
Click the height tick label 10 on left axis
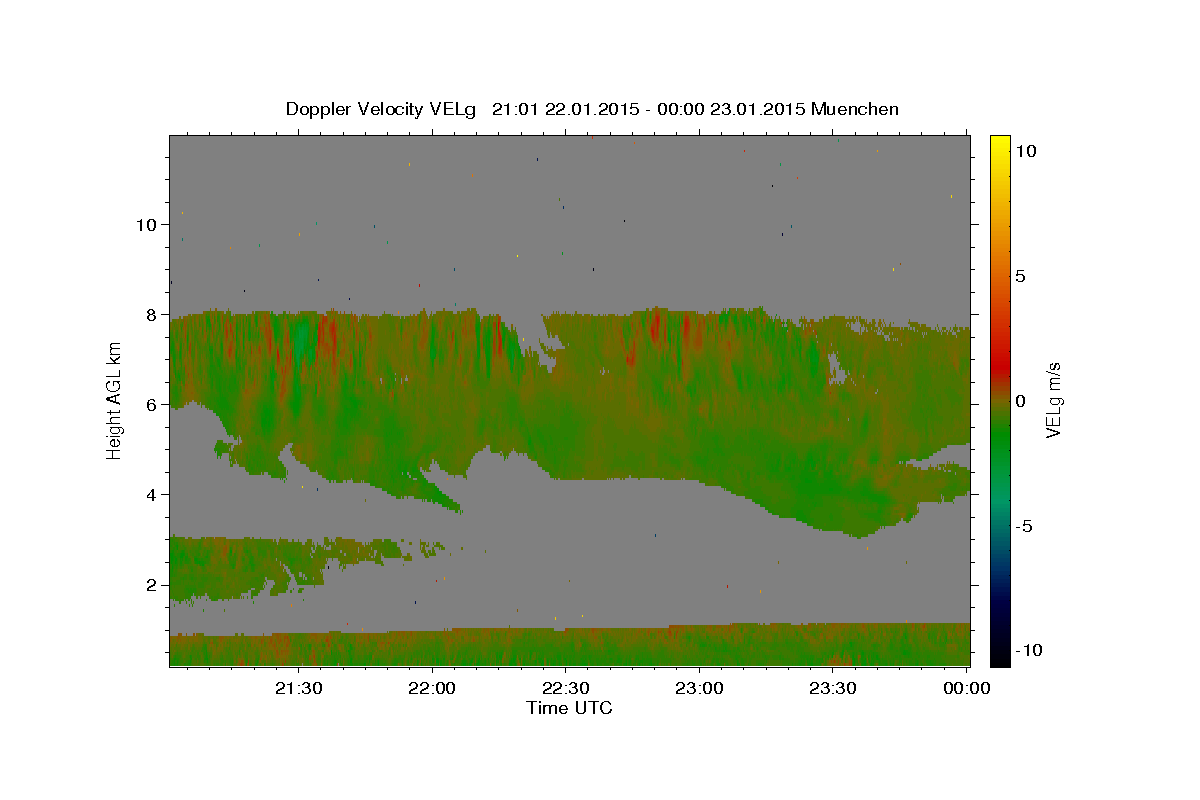pos(149,225)
